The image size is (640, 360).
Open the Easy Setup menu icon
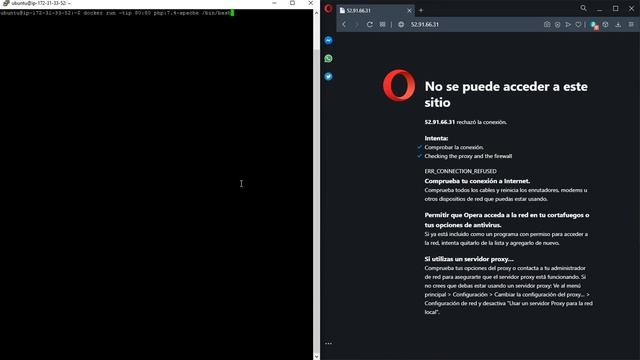coord(631,24)
